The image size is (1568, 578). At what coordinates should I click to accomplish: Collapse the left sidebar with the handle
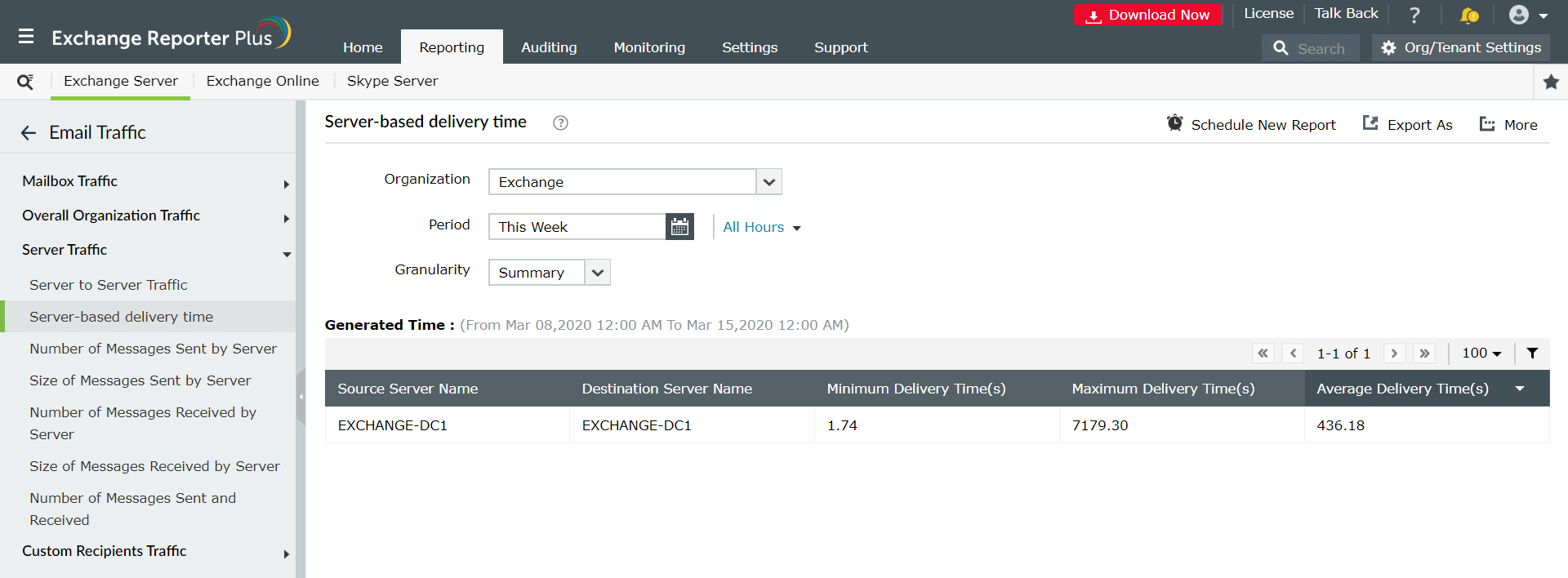click(301, 396)
